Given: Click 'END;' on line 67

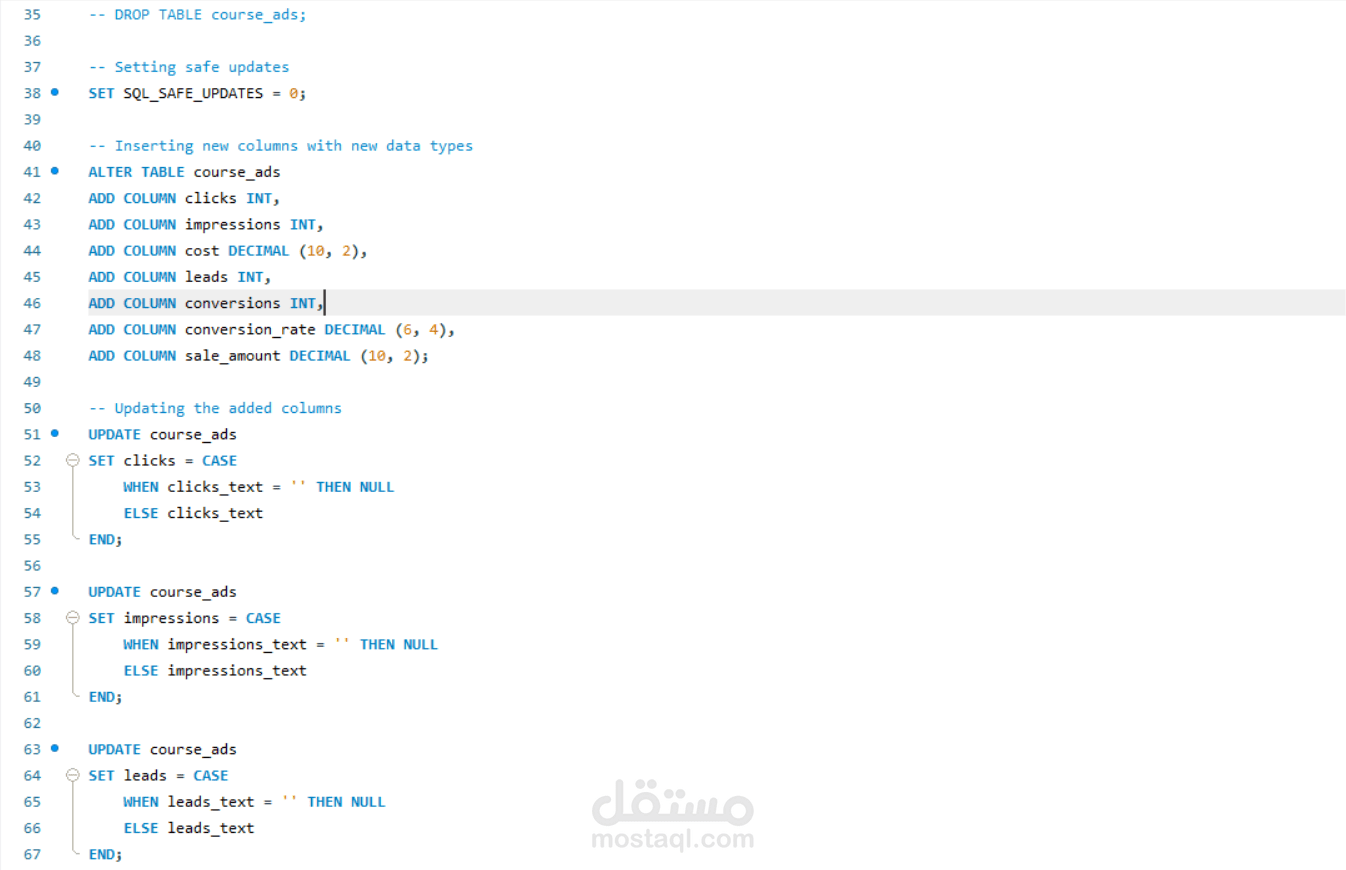Looking at the screenshot, I should tap(105, 854).
